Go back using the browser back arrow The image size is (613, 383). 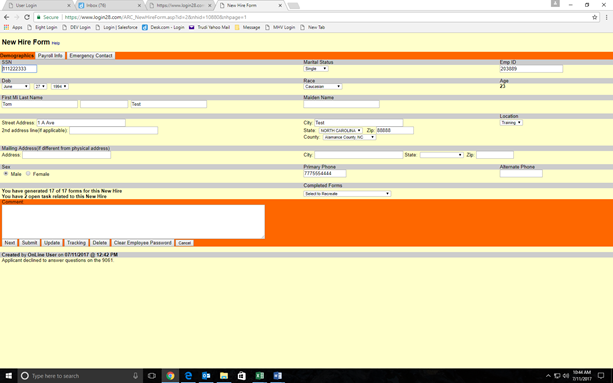pos(6,17)
